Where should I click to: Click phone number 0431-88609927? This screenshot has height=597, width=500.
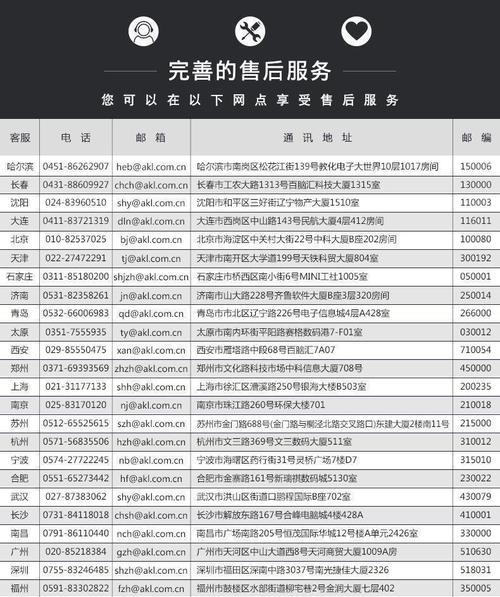[76, 185]
